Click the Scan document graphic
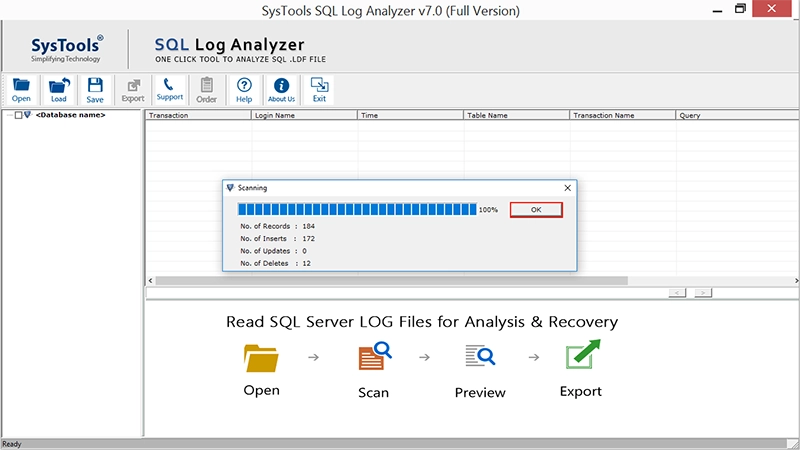The height and width of the screenshot is (450, 800). (x=374, y=356)
